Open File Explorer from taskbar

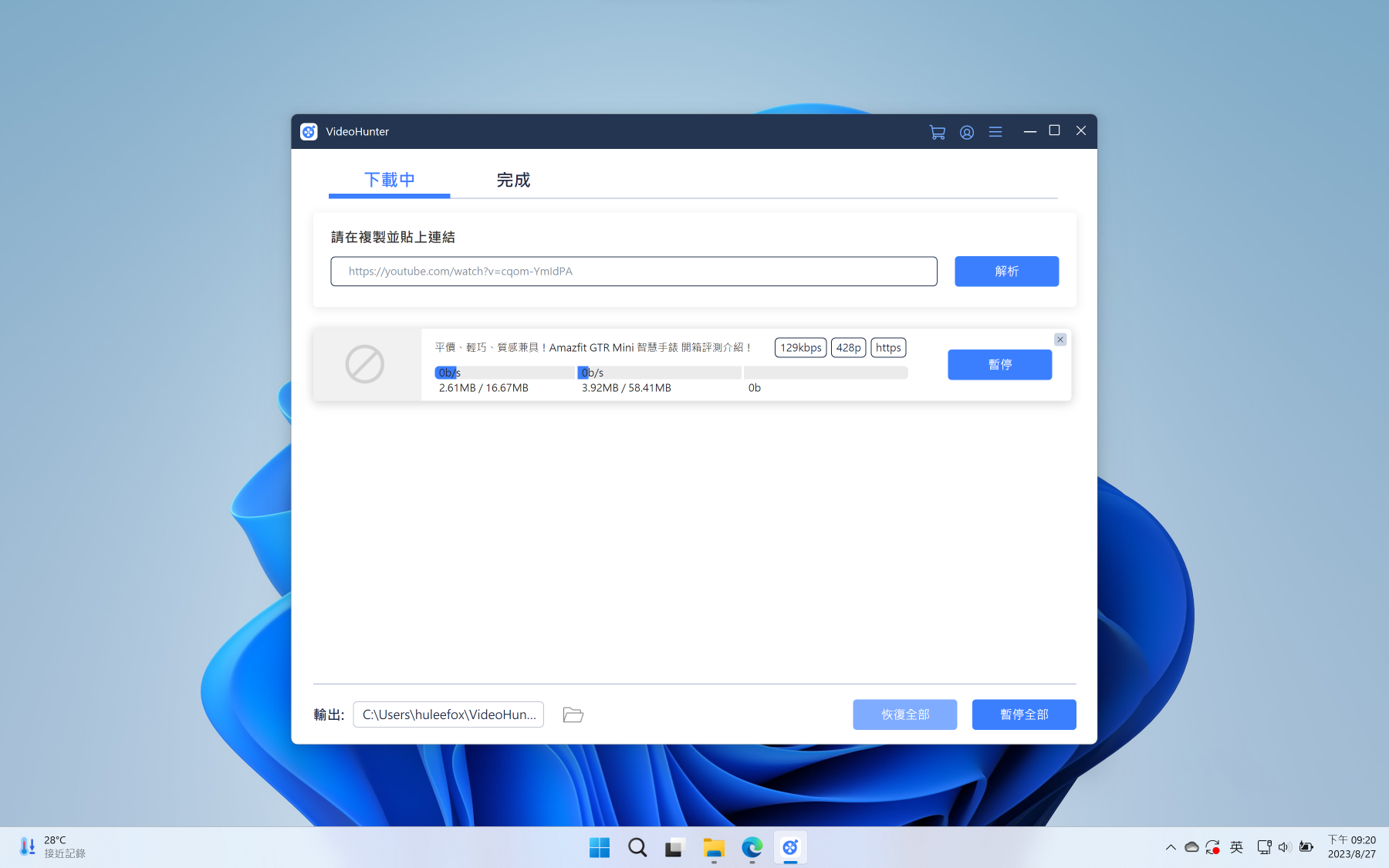tap(714, 848)
